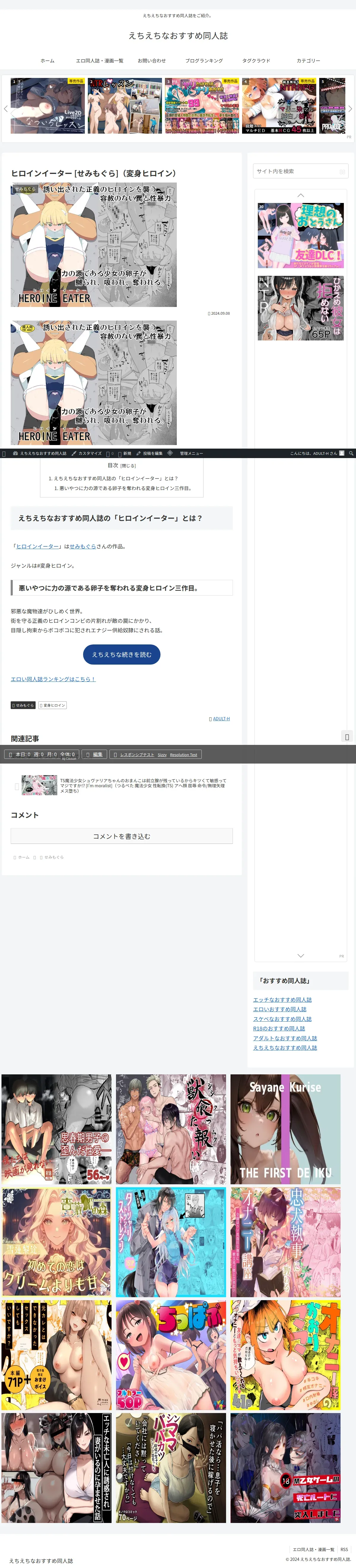Viewport: 356px width, 1568px height.
Task: Open WordPress logo menu in admin bar
Action: (4, 453)
